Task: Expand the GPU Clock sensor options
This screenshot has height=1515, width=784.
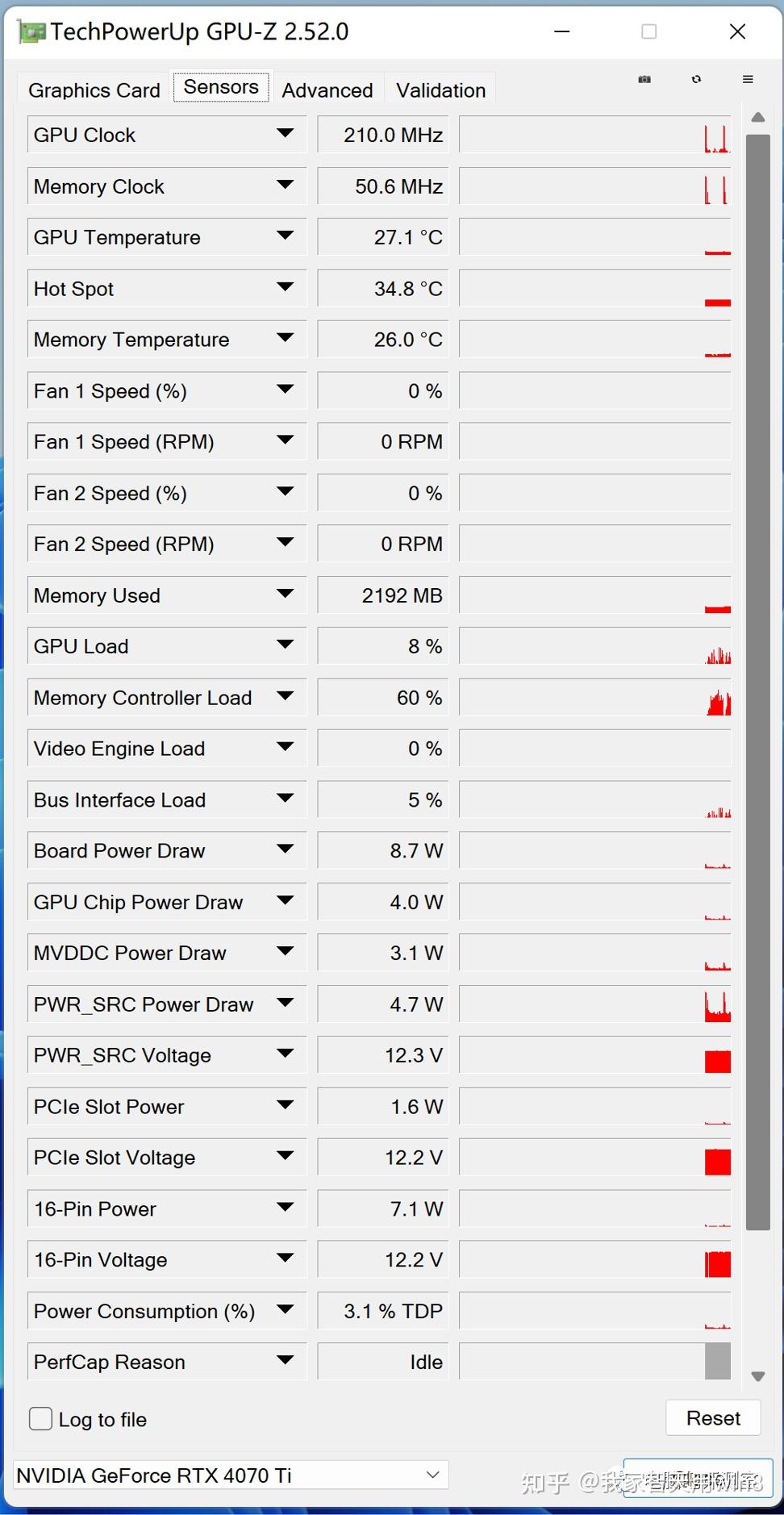Action: 285,134
